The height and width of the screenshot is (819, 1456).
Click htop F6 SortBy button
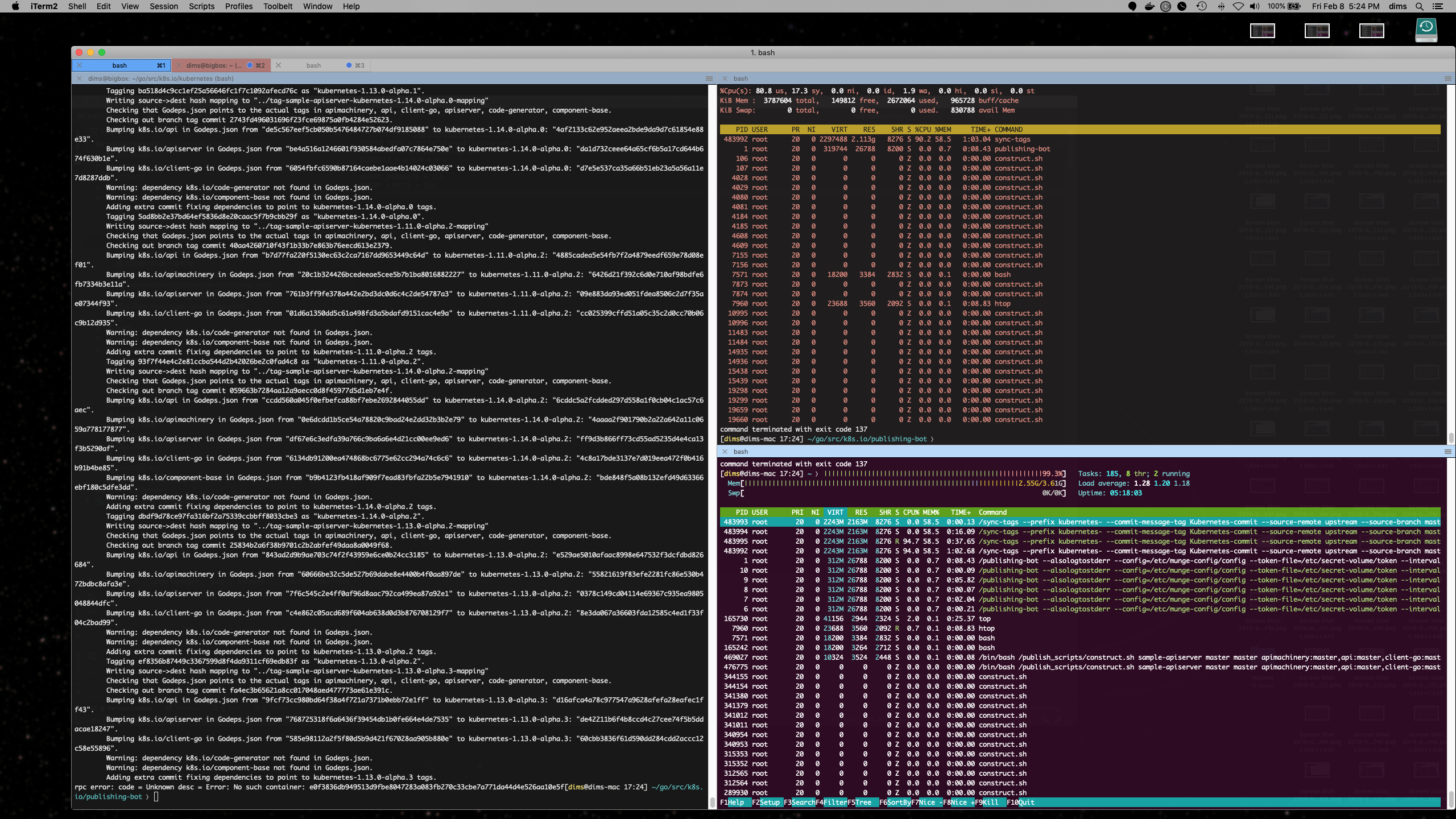[x=895, y=803]
